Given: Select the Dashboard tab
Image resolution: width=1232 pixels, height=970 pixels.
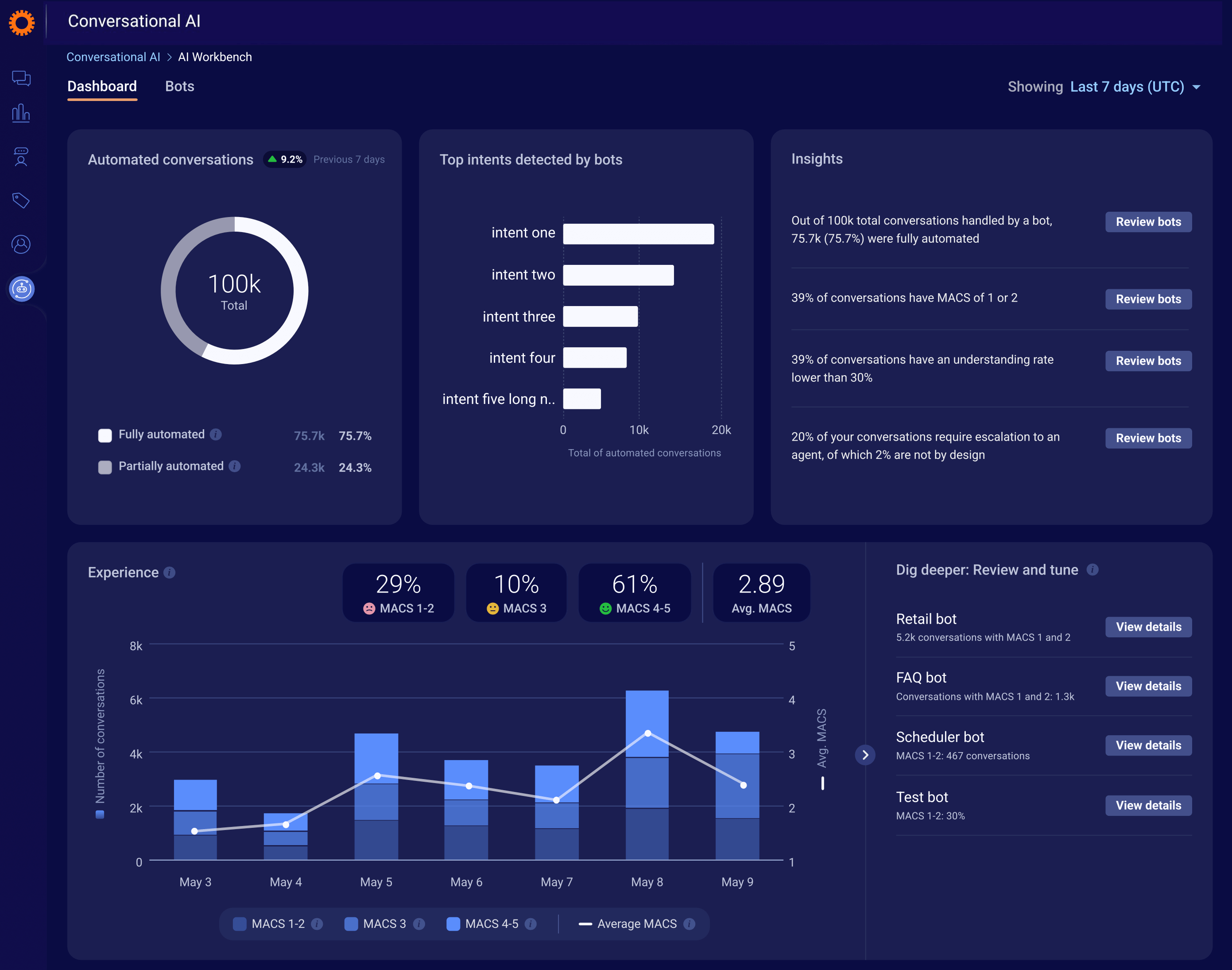Looking at the screenshot, I should [x=102, y=86].
